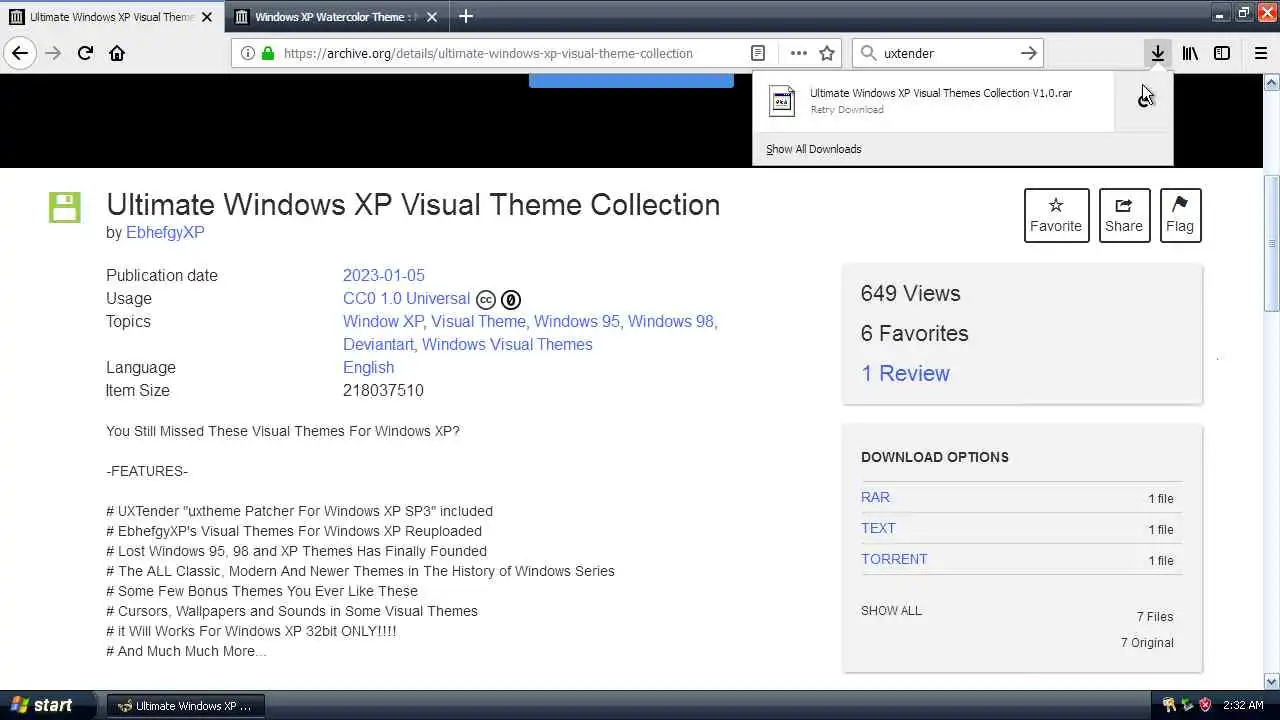Viewport: 1280px width, 720px height.
Task: Click the search box containing uxtender
Action: [x=947, y=53]
